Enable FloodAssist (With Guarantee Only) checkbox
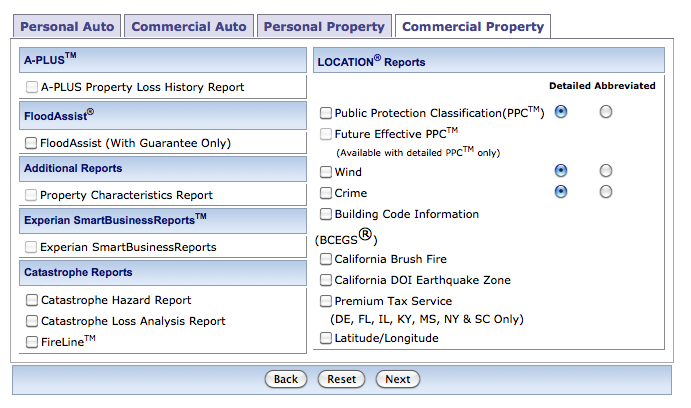The image size is (691, 408). coord(32,144)
